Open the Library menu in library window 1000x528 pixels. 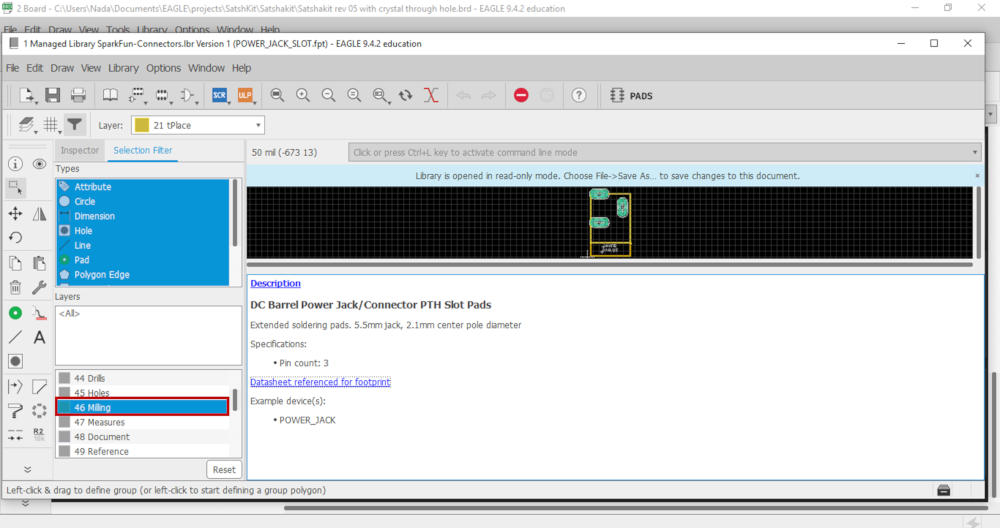coord(123,68)
